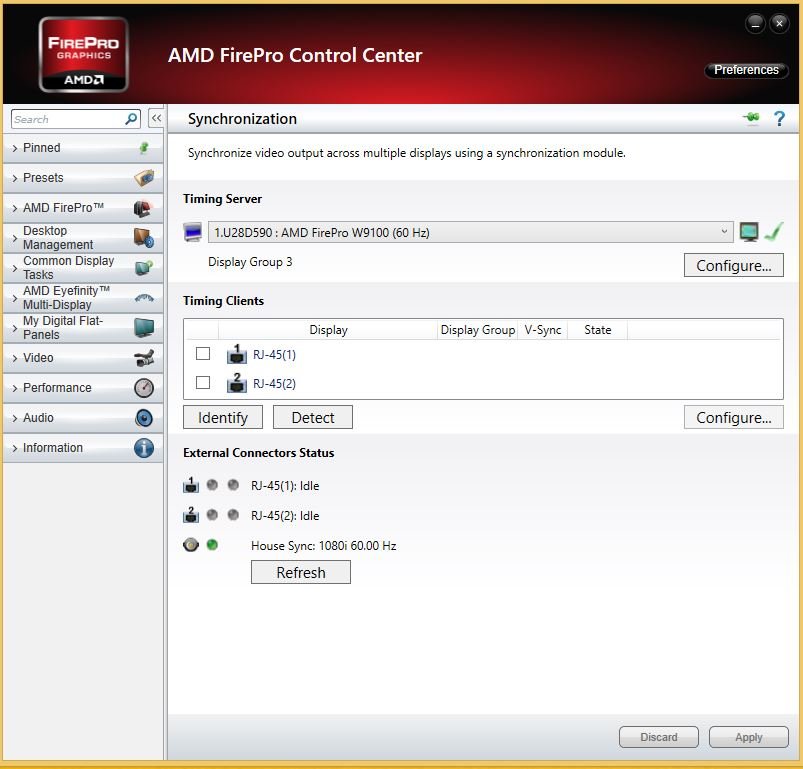Click the Audio speaker icon

[144, 418]
